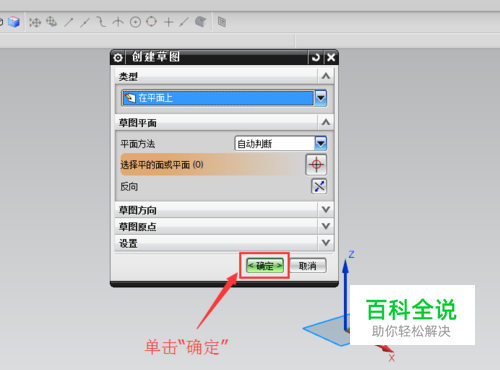The height and width of the screenshot is (370, 500).
Task: Toggle the quadrant point snap icon
Action: pyautogui.click(x=151, y=22)
